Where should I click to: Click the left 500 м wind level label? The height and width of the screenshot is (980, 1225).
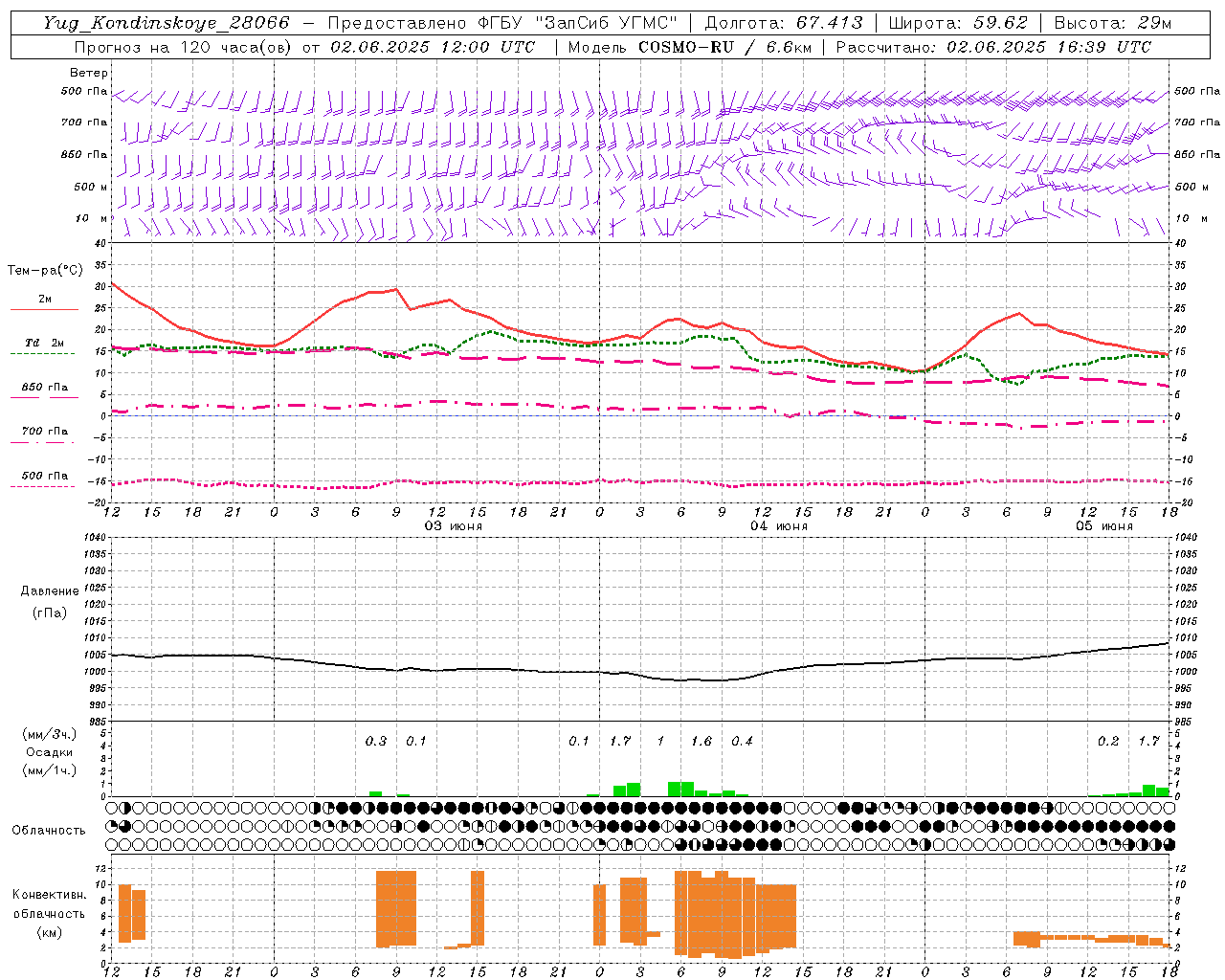coord(91,187)
